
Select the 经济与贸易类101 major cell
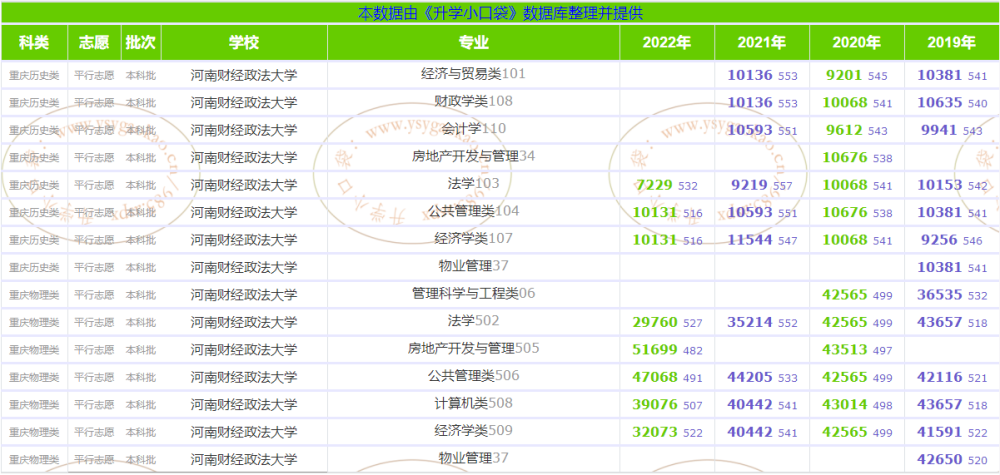474,74
